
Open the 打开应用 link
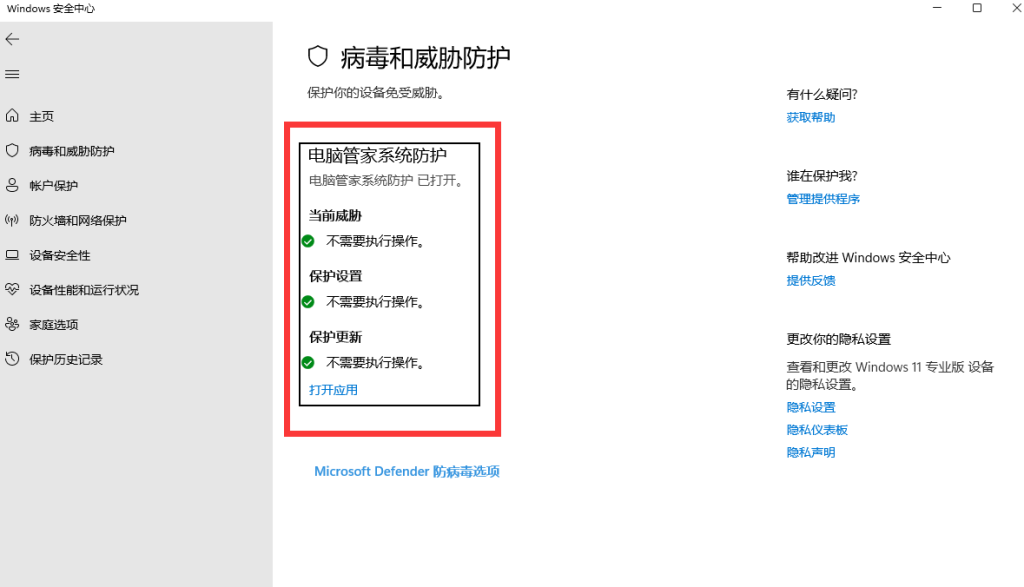[333, 390]
